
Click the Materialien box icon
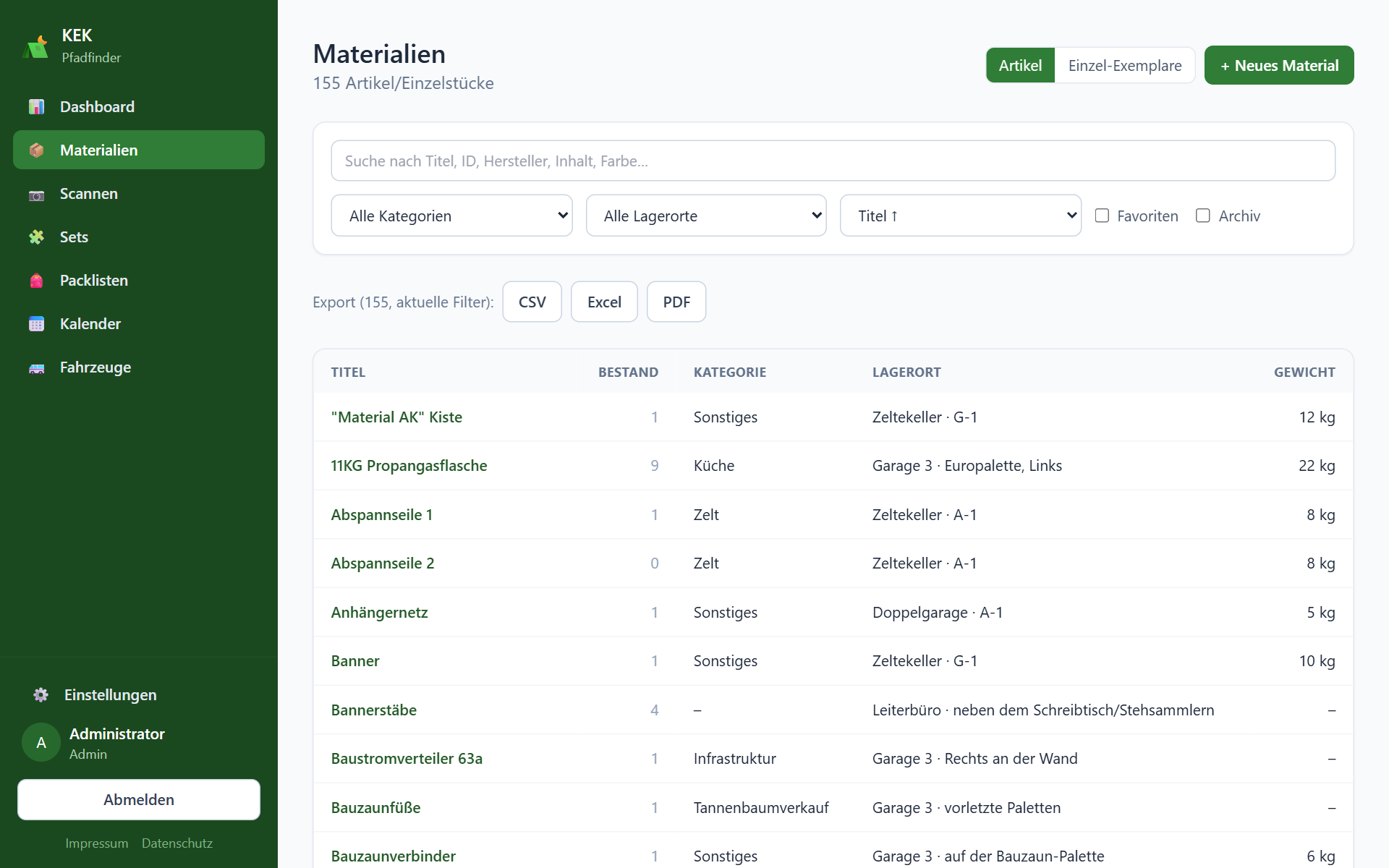(36, 150)
